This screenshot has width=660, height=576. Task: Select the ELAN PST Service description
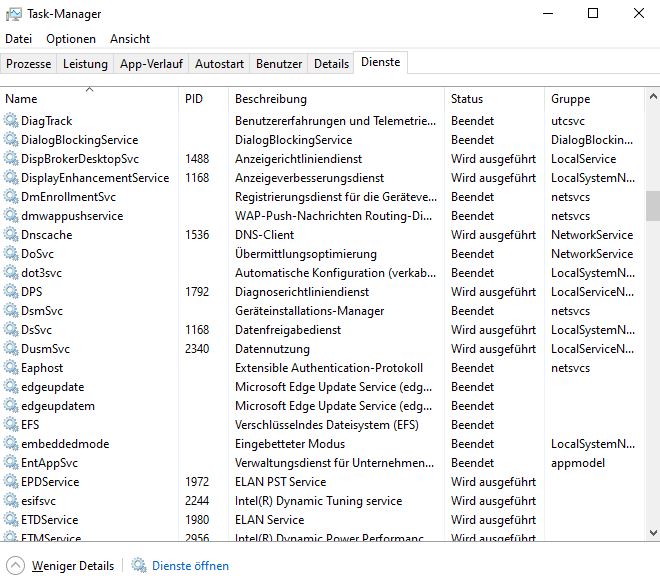[280, 481]
